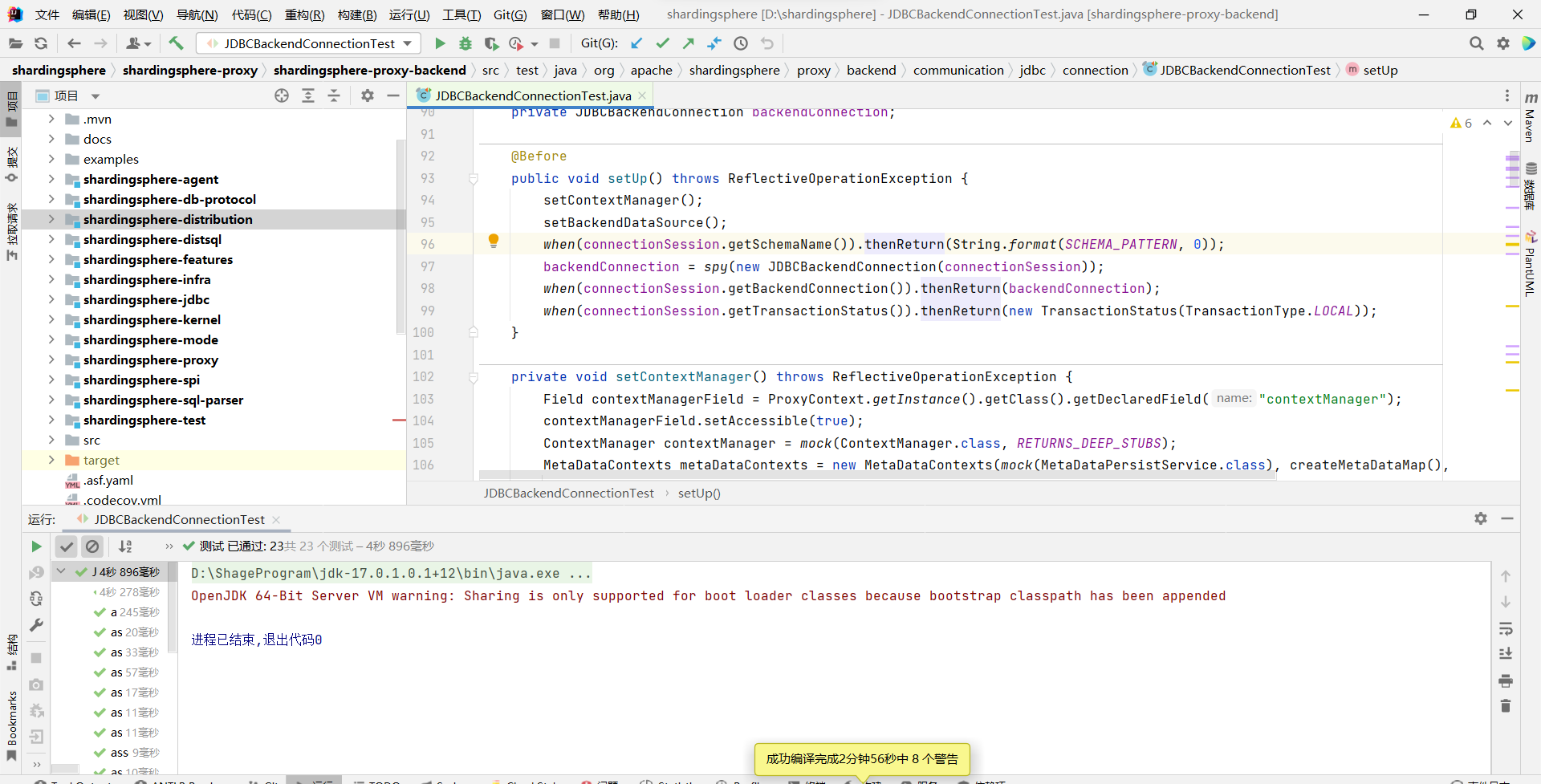Open the user/code-with-me dropdown
Image resolution: width=1541 pixels, height=784 pixels.
point(138,43)
